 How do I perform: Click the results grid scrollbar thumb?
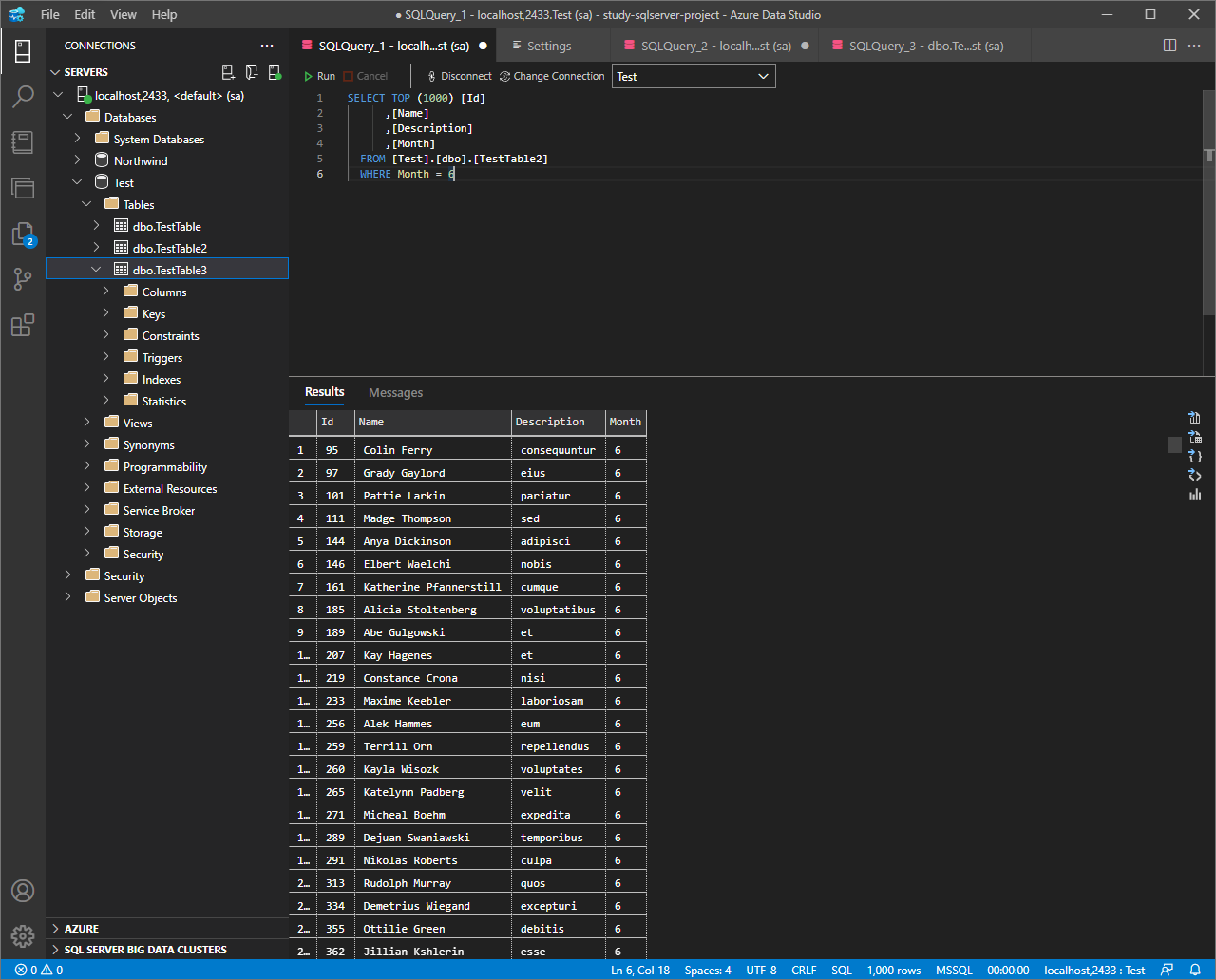coord(1175,443)
